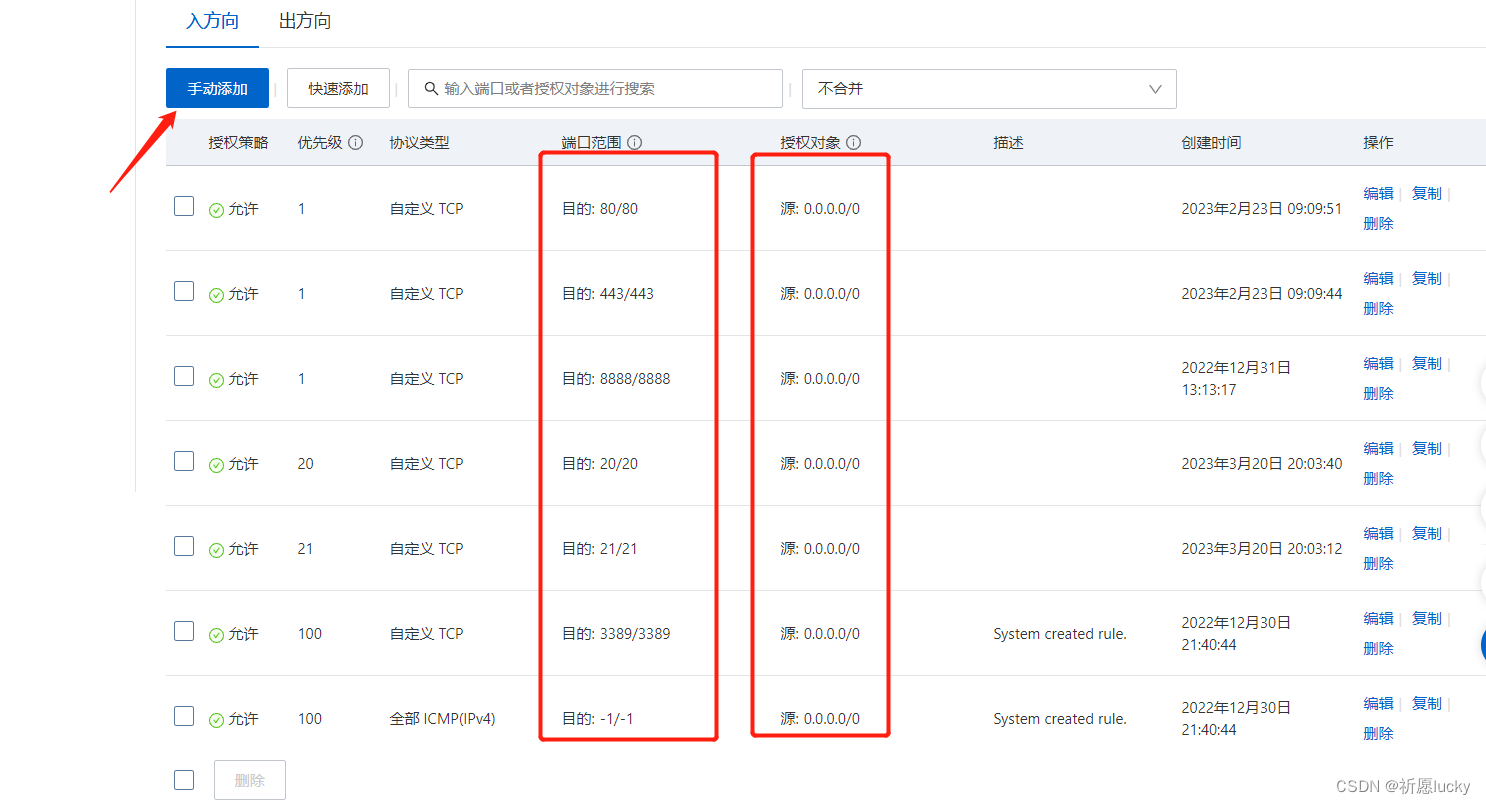Click the bottom 删除 batch button
The image size is (1486, 805).
(x=250, y=780)
